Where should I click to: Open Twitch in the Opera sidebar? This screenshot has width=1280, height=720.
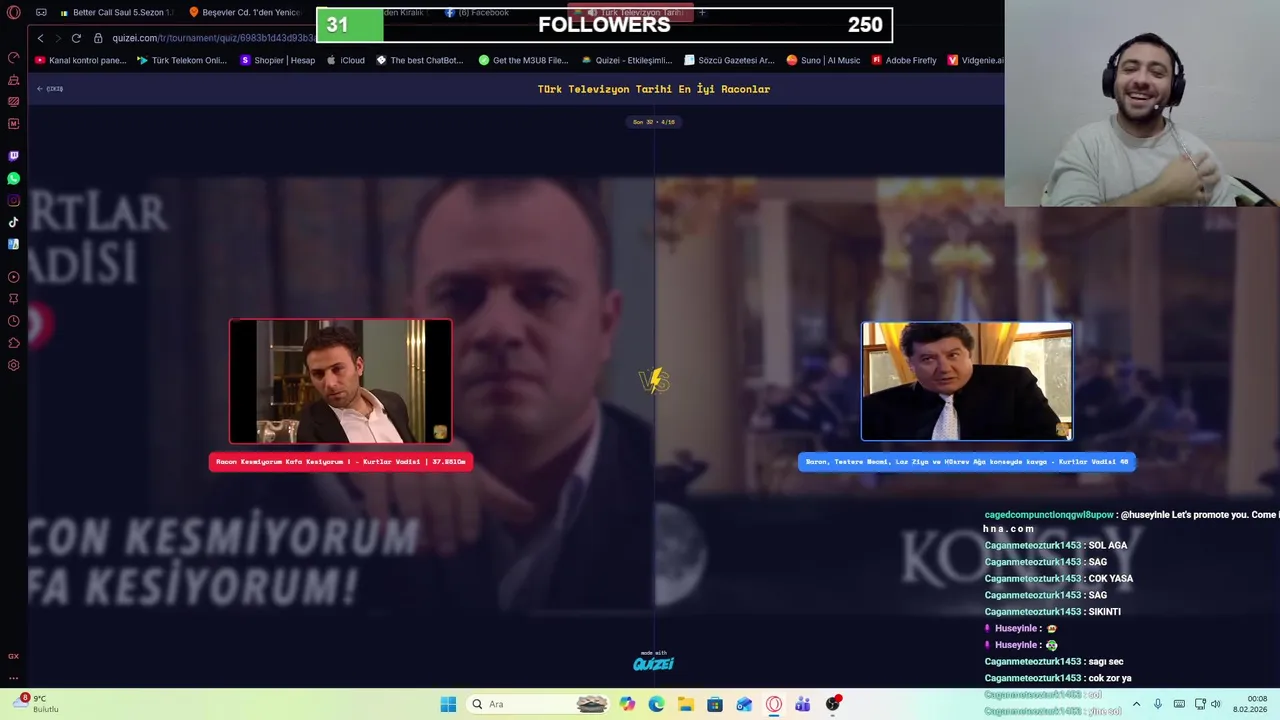click(14, 156)
